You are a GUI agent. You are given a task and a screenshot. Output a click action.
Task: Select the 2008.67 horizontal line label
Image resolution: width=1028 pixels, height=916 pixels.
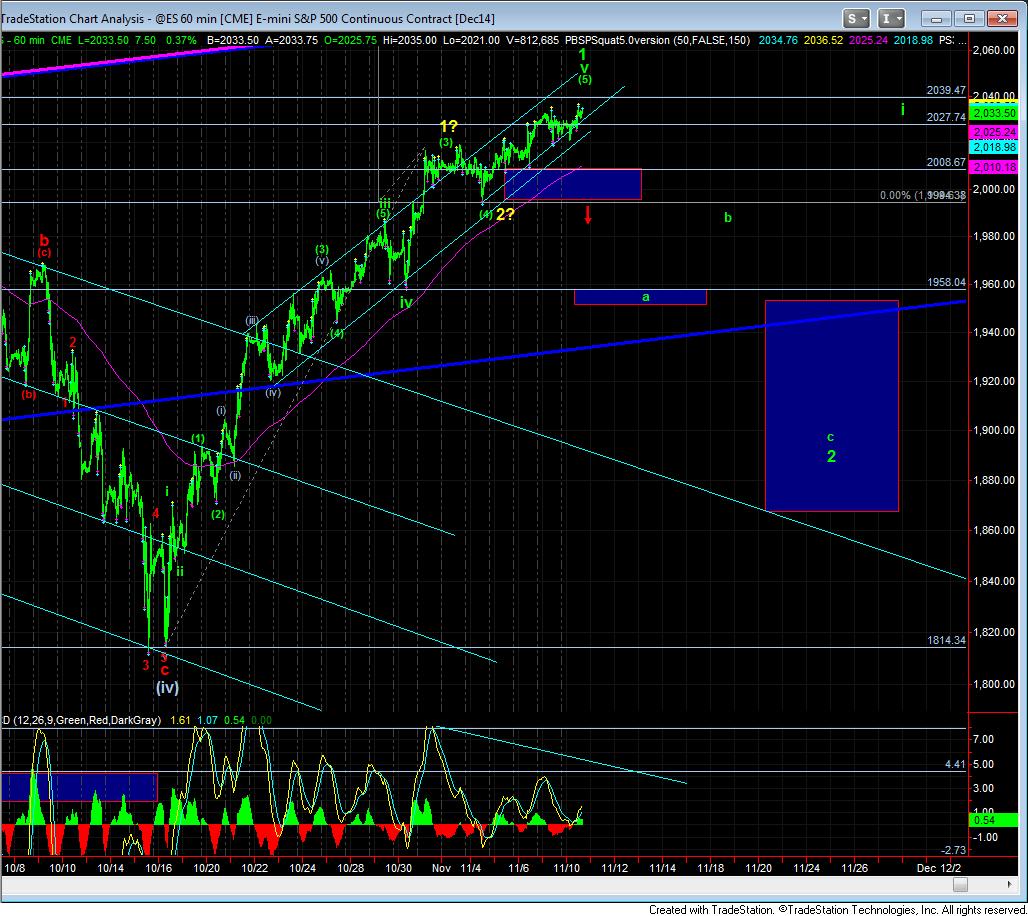click(x=945, y=162)
